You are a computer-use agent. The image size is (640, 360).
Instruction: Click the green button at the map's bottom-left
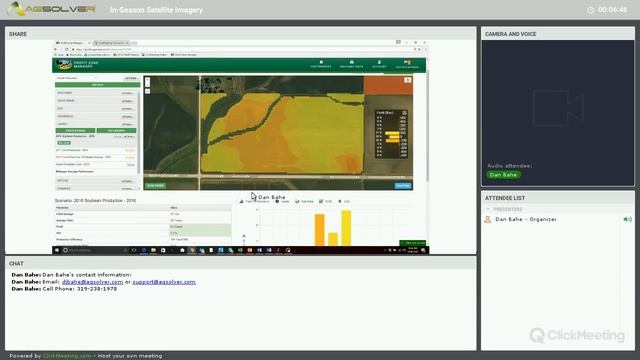156,185
